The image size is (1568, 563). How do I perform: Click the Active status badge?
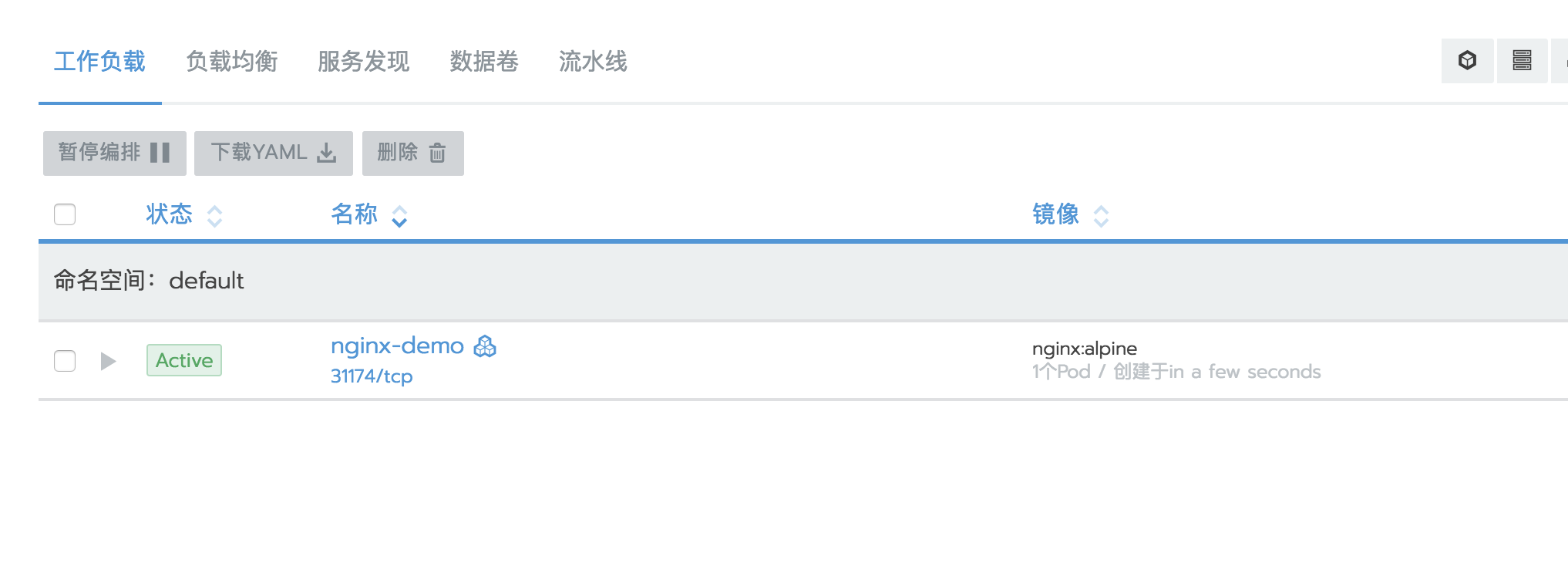[184, 360]
